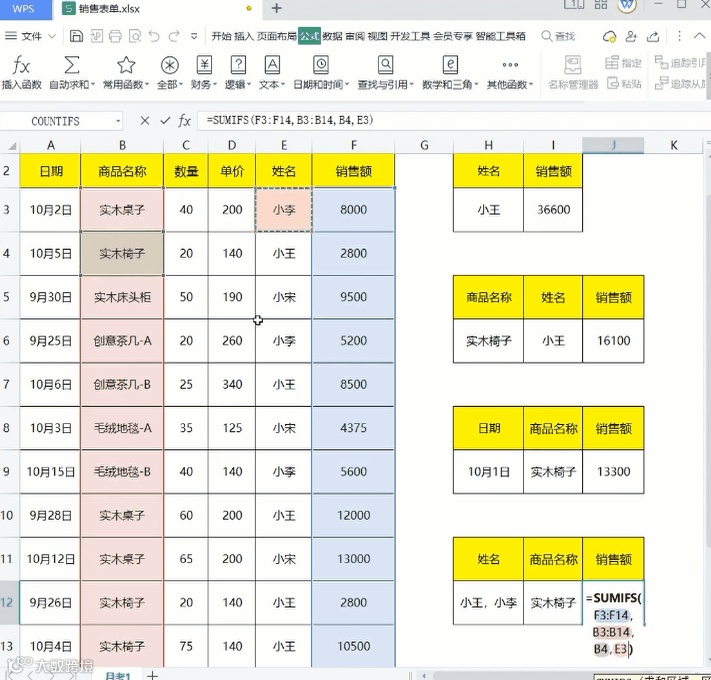
Task: Open the Math and Trig functions icon
Action: tap(450, 66)
